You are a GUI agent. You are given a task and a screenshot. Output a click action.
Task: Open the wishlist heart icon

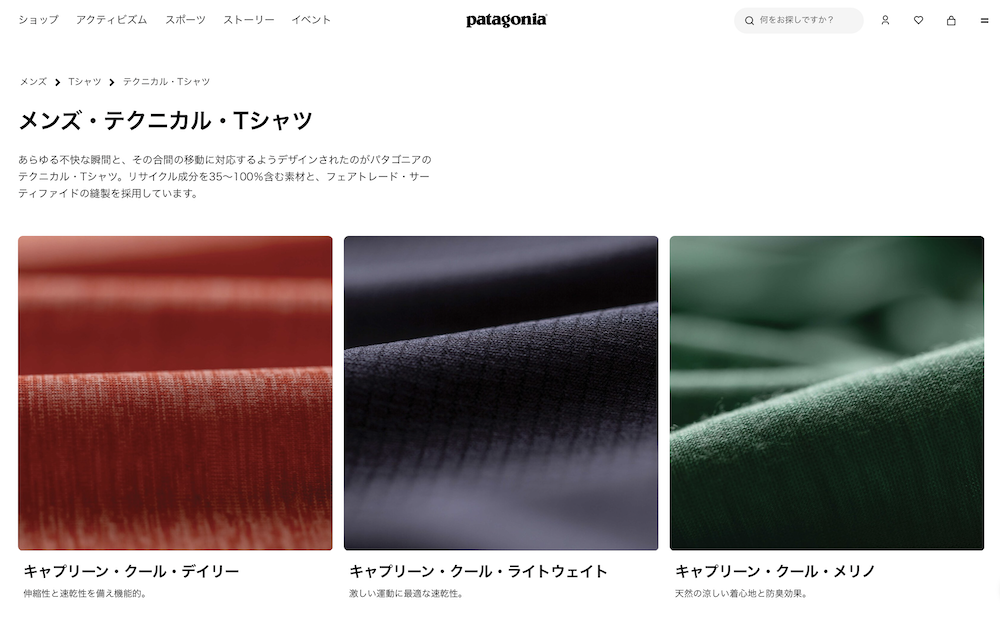(918, 20)
